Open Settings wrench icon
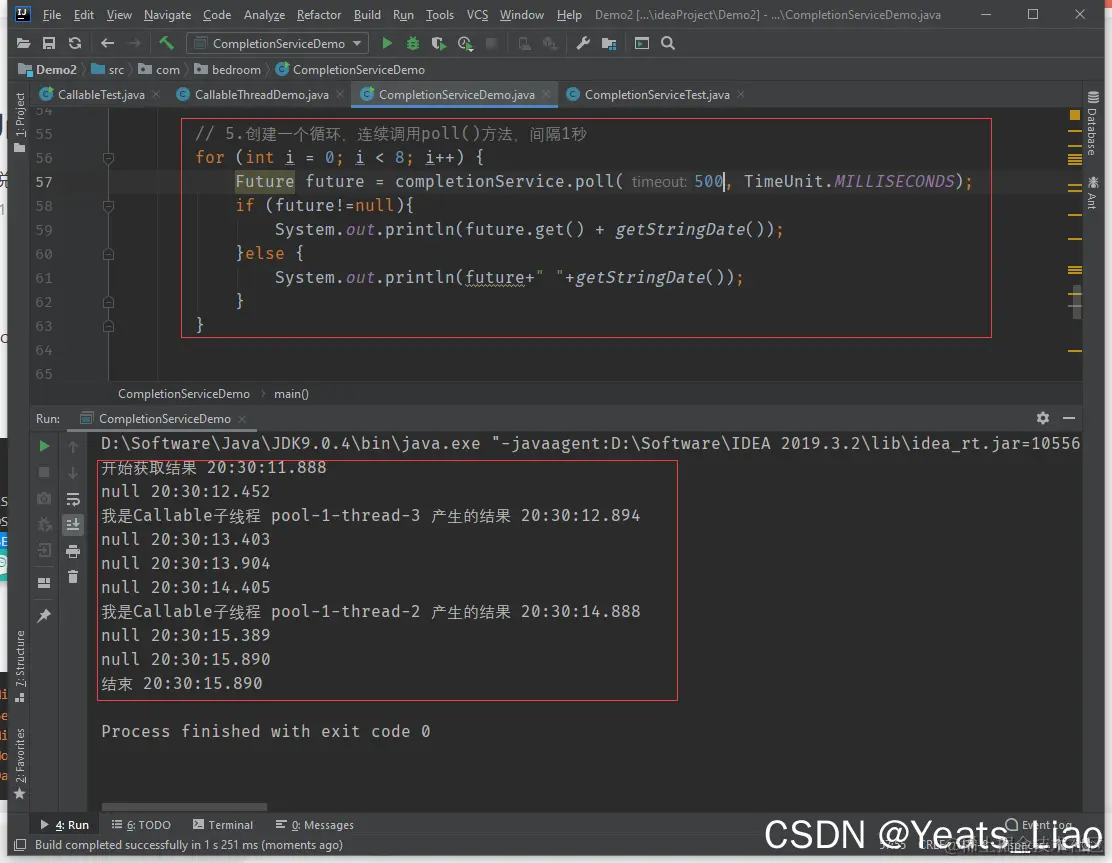The image size is (1112, 863). point(583,43)
